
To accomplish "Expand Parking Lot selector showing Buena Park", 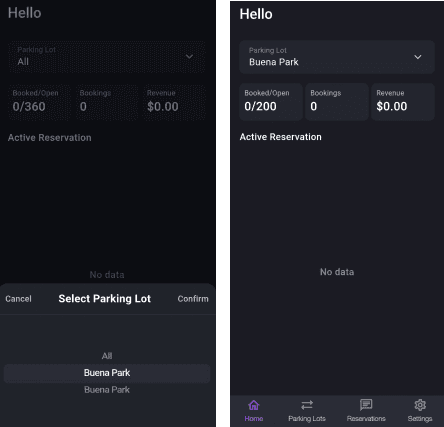I will pyautogui.click(x=337, y=57).
